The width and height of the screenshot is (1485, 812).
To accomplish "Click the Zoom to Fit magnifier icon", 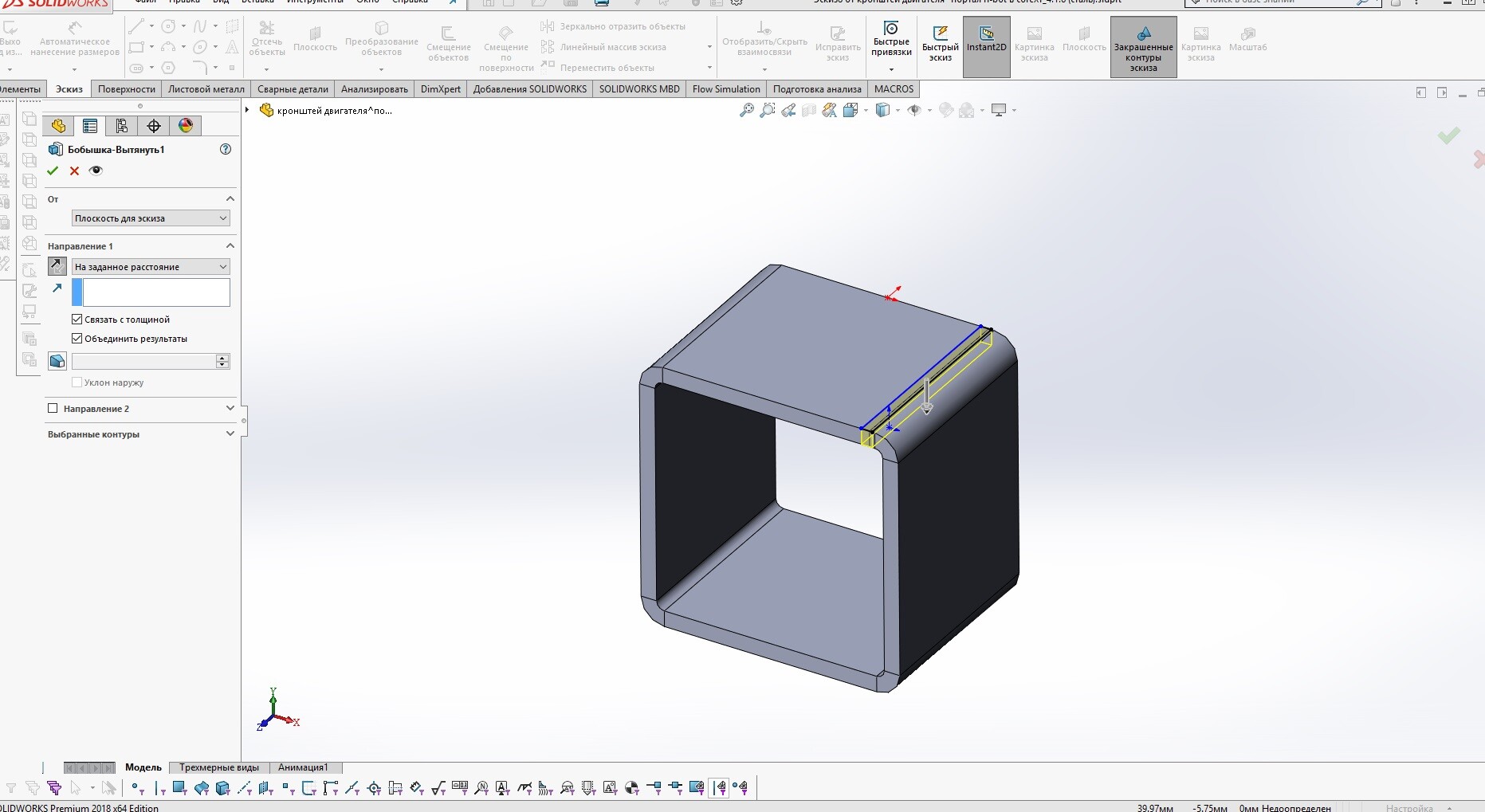I will pyautogui.click(x=747, y=111).
